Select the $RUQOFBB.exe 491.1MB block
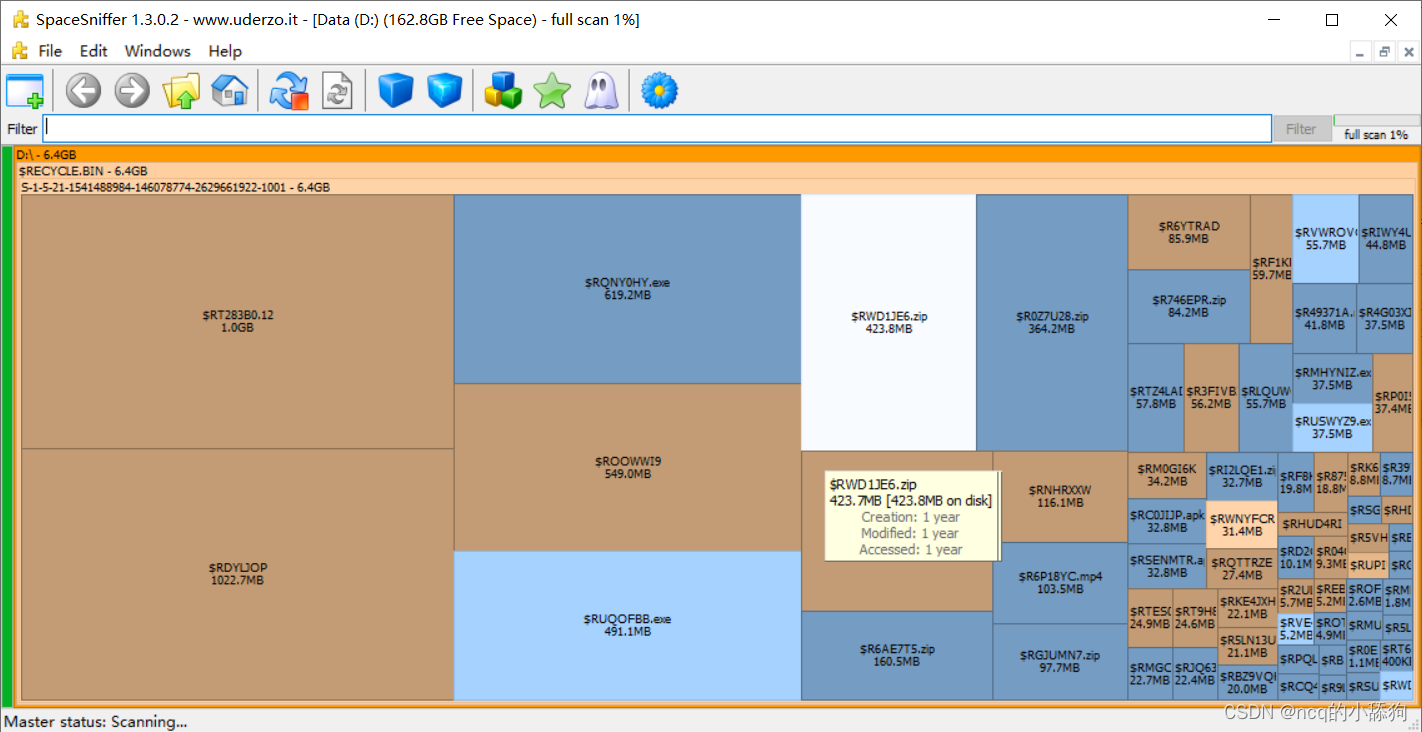This screenshot has height=732, width=1422. pos(627,625)
